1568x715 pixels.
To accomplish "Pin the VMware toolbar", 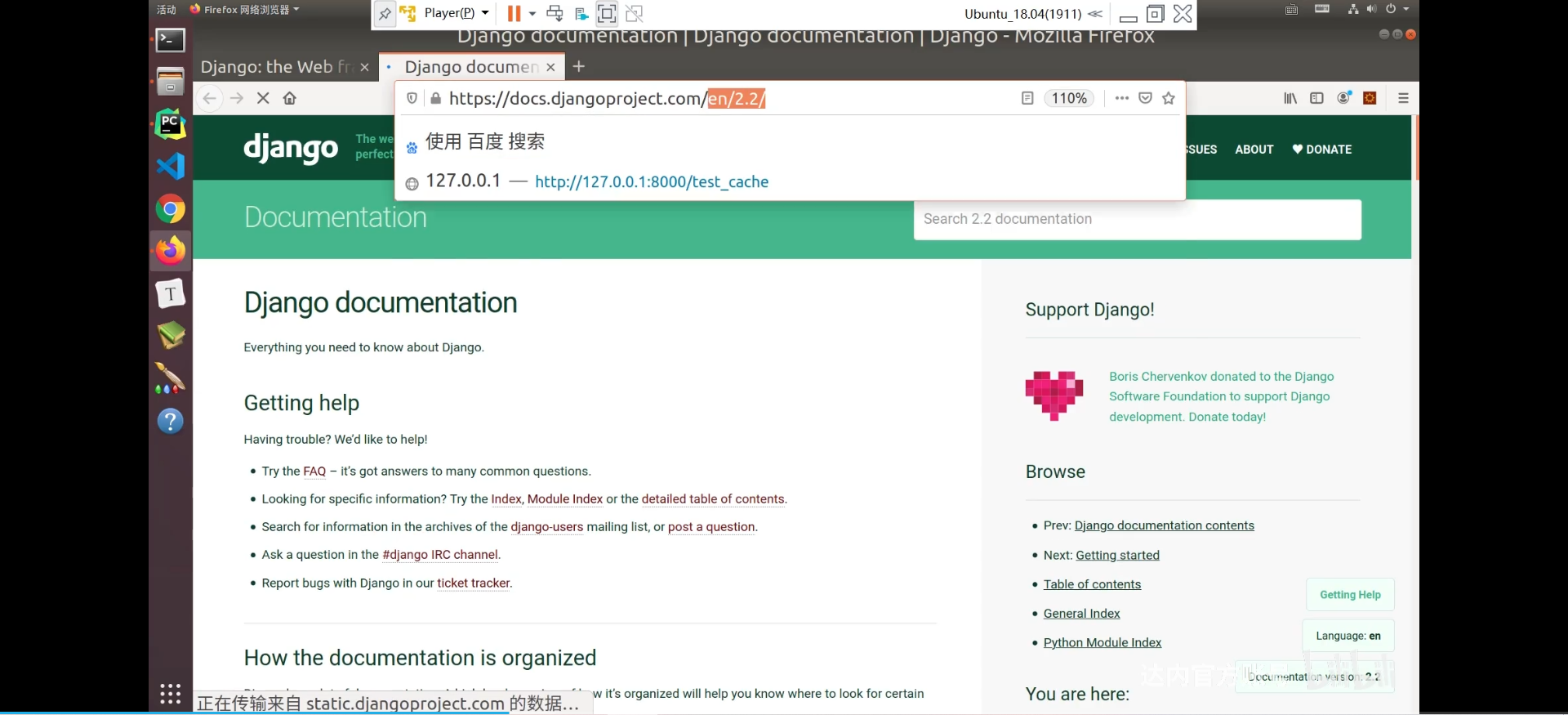I will [385, 14].
